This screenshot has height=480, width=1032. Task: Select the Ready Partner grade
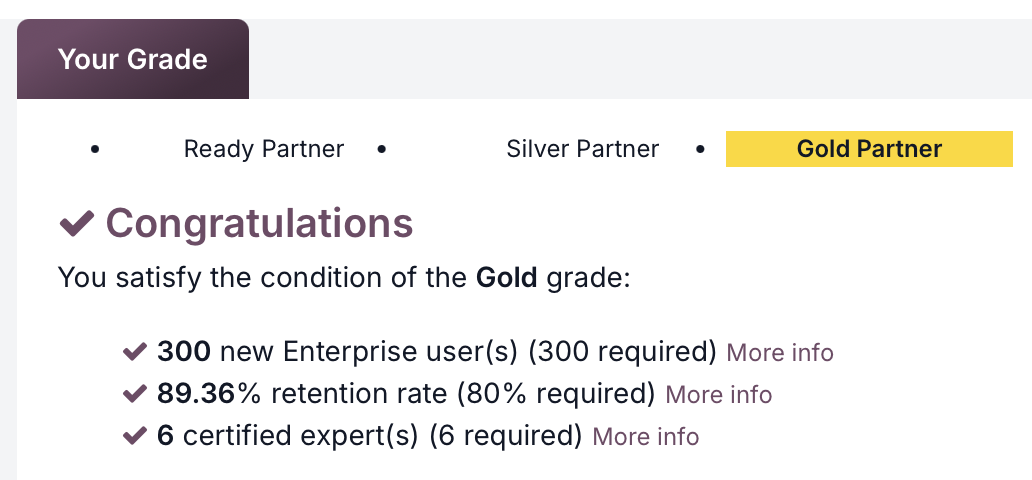264,149
